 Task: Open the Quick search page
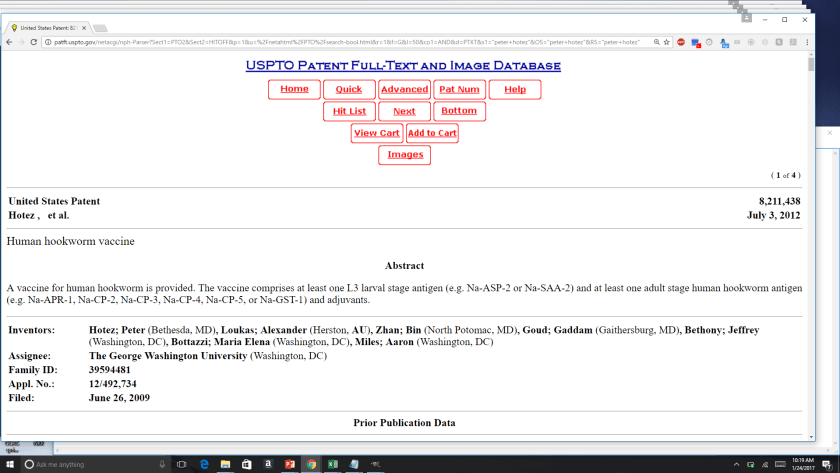[349, 89]
